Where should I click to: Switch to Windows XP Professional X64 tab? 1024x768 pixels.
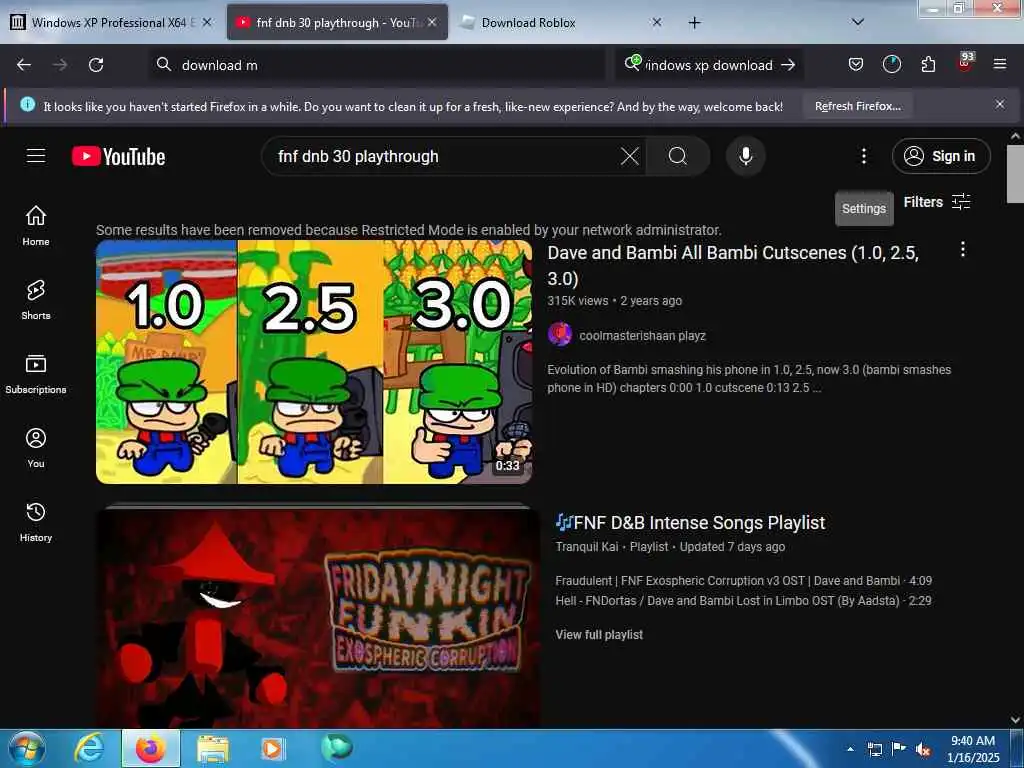[x=111, y=23]
